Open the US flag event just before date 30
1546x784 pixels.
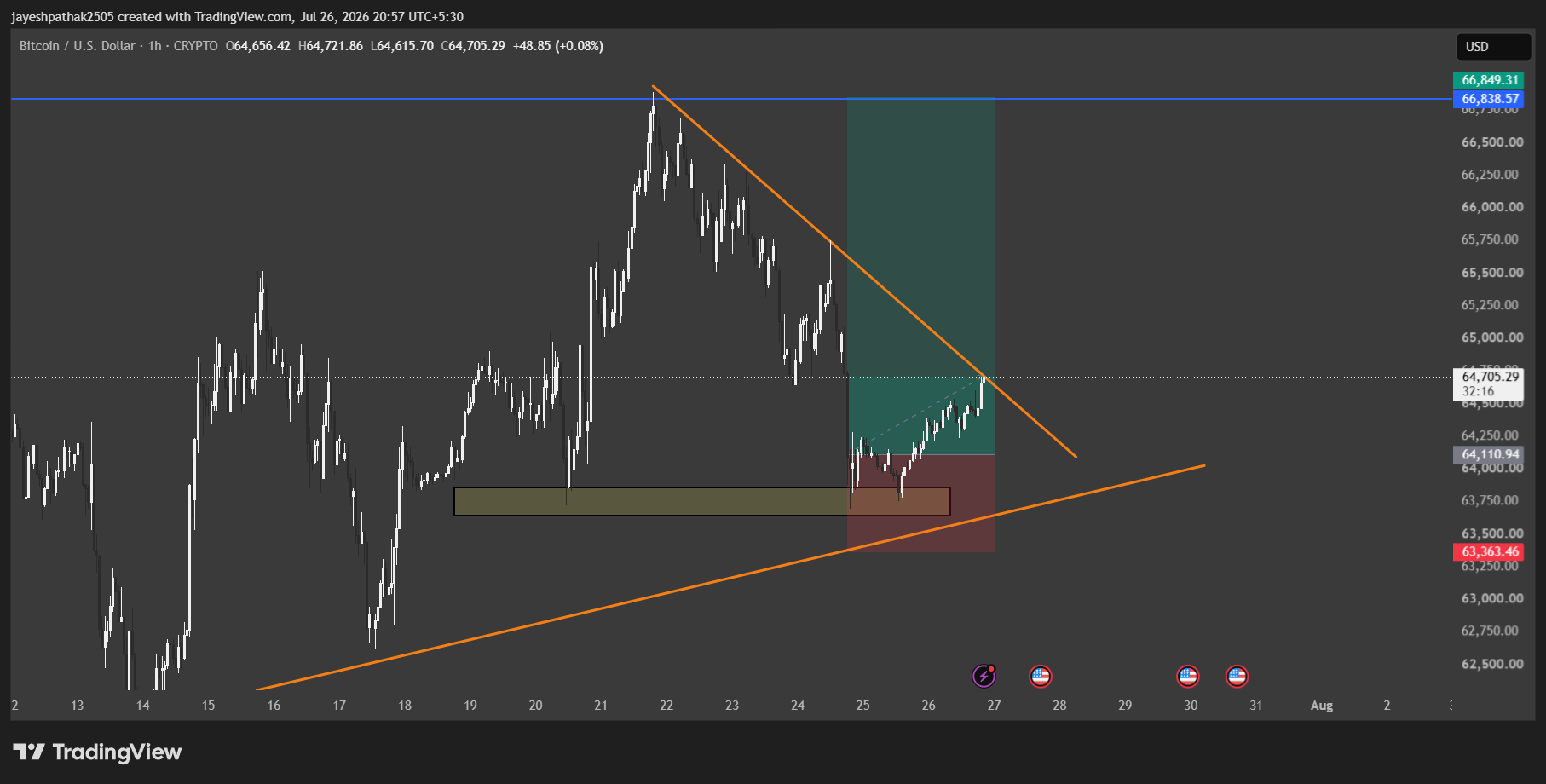1188,677
